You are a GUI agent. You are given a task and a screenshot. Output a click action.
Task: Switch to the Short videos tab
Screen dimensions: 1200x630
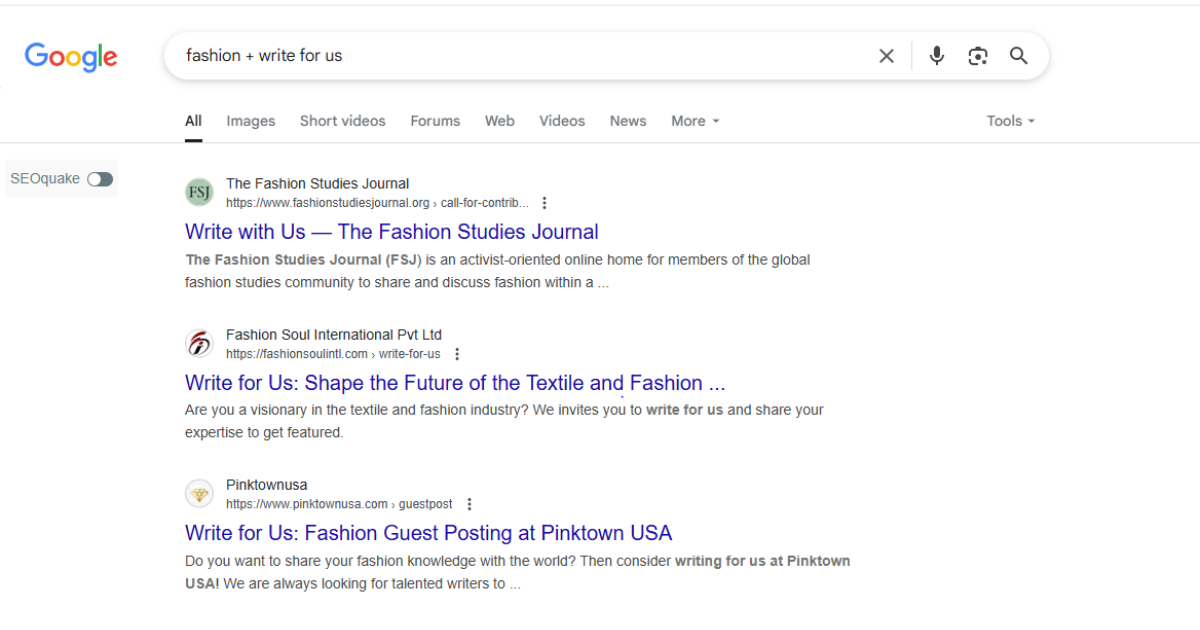pyautogui.click(x=343, y=121)
